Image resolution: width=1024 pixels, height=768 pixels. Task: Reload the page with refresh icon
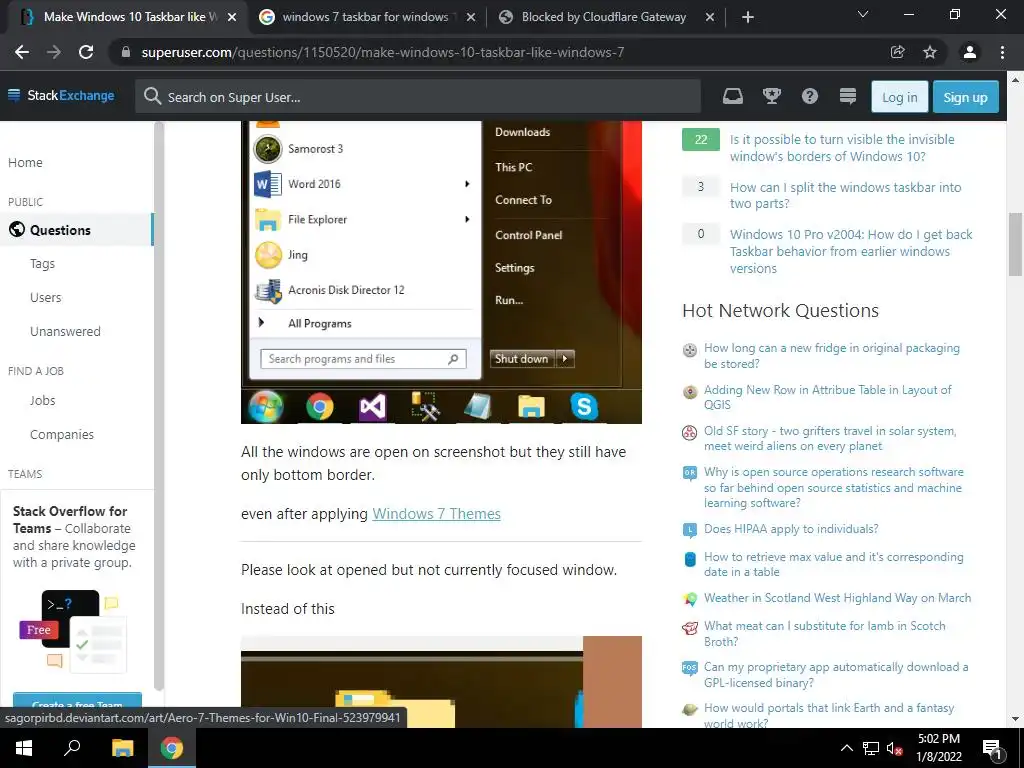86,52
